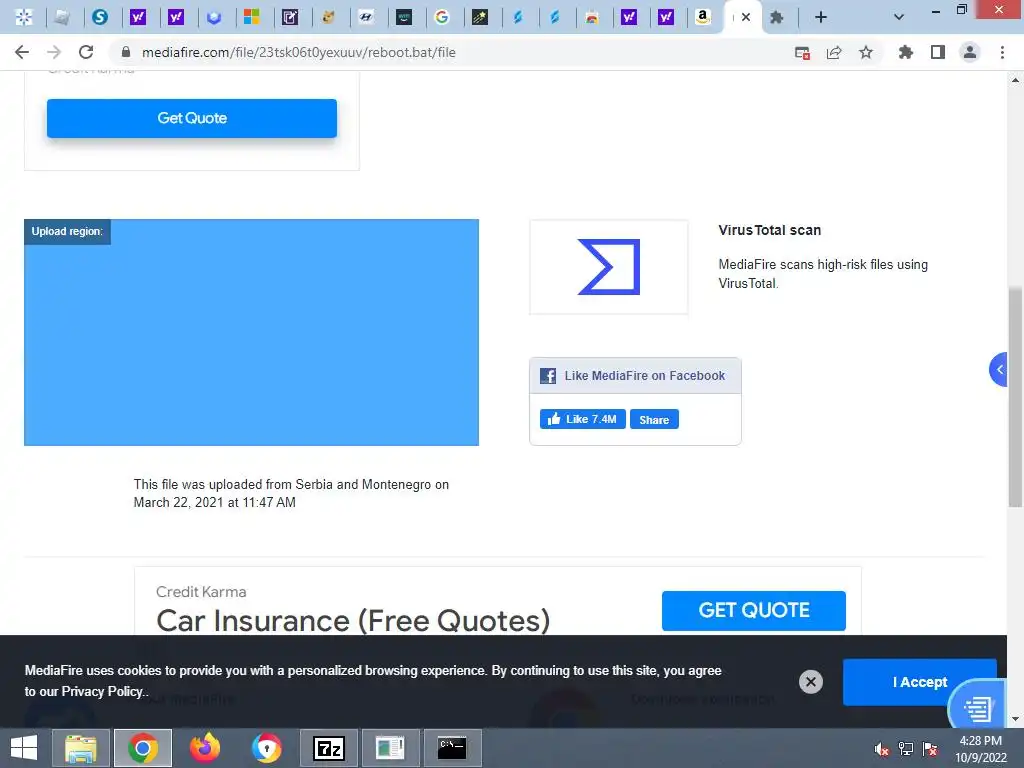Click the blue Get Quote button

pyautogui.click(x=192, y=118)
